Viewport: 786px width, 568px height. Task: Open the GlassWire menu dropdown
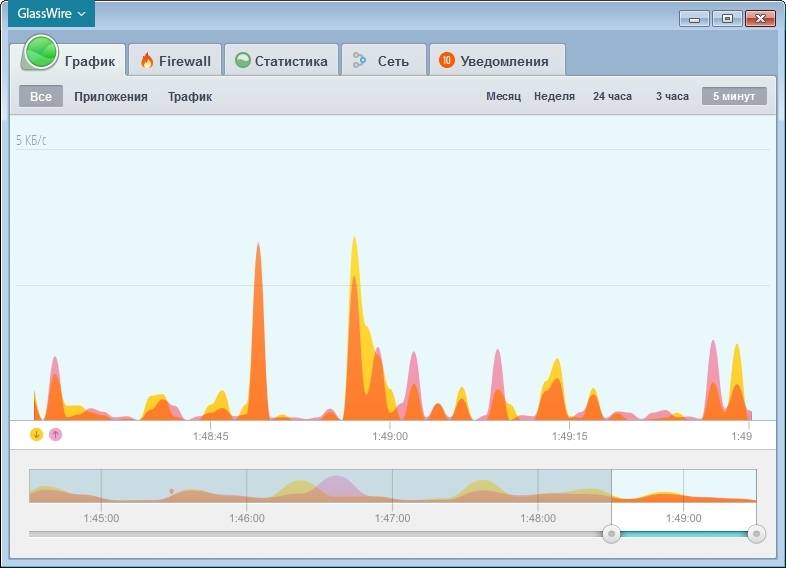[x=51, y=14]
